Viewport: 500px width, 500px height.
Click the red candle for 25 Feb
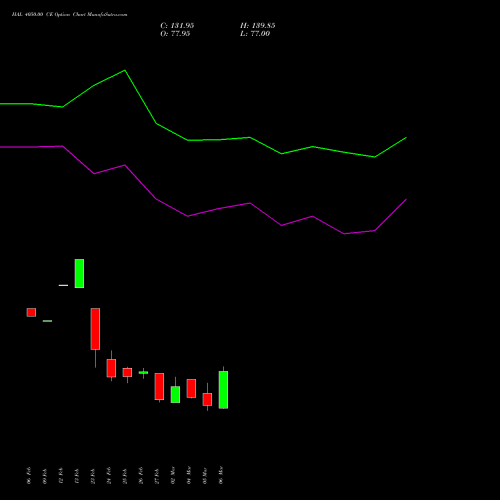pos(127,372)
